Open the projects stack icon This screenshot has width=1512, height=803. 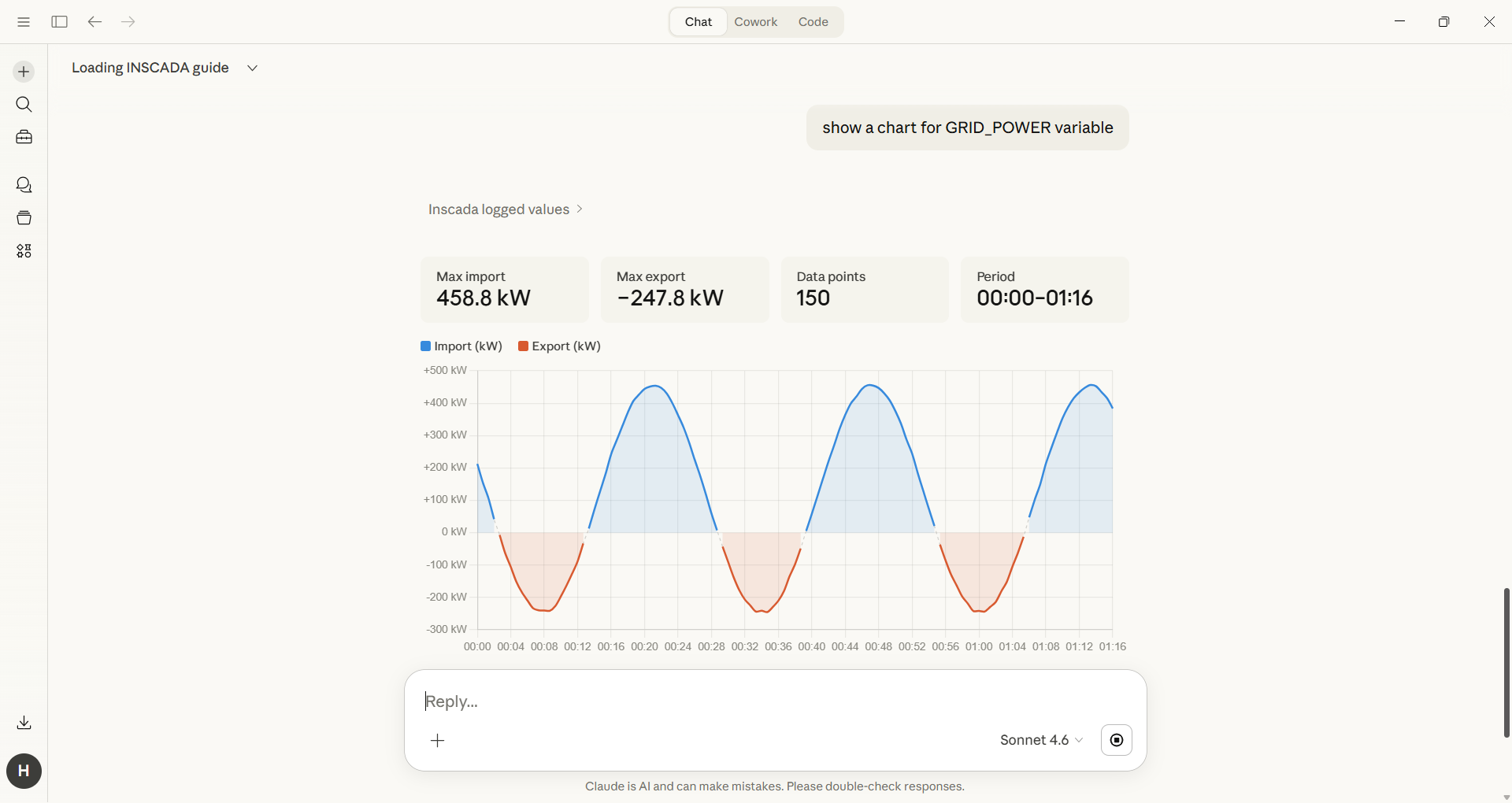pos(24,218)
